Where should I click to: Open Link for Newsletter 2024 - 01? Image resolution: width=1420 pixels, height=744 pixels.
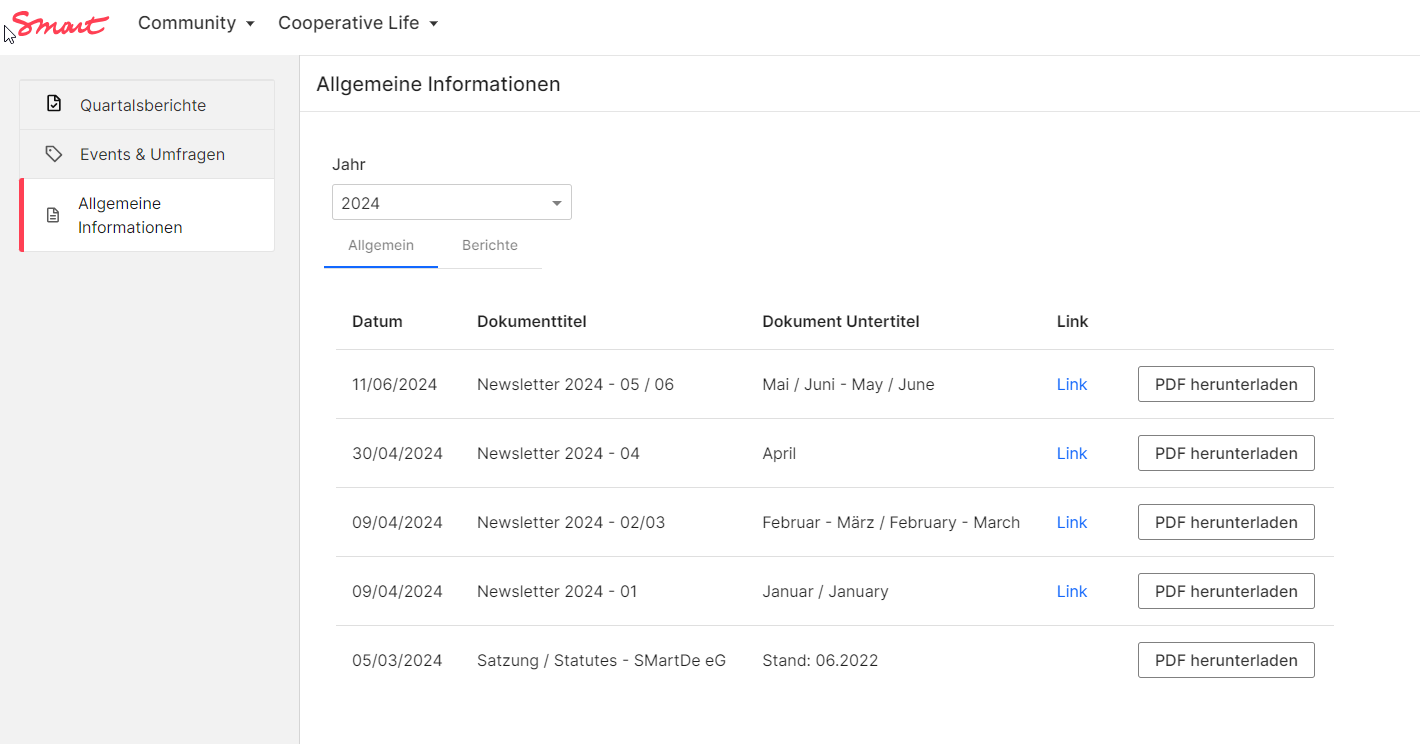(x=1072, y=591)
